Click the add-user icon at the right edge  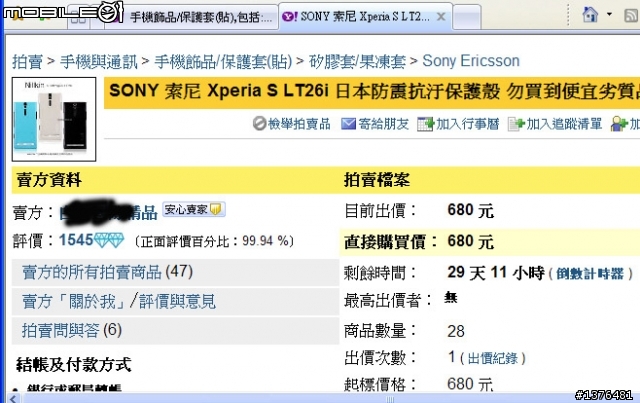pos(619,124)
